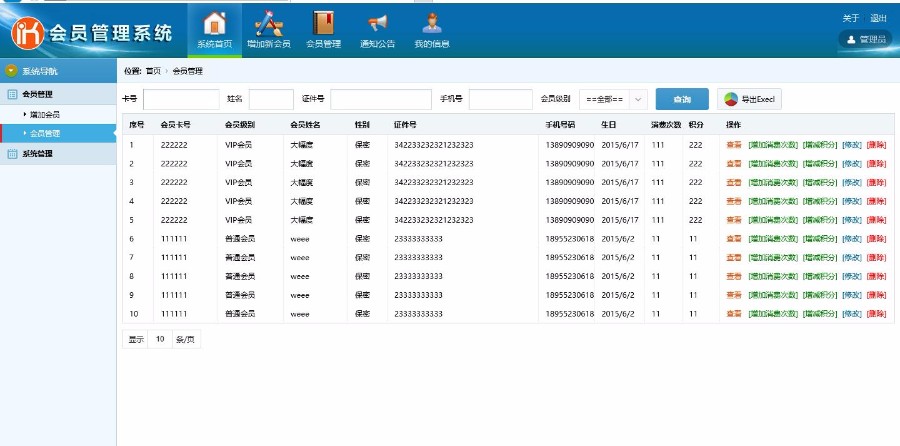Screen dimensions: 900x446
Task: Click the 管理员 user badge
Action: (867, 40)
